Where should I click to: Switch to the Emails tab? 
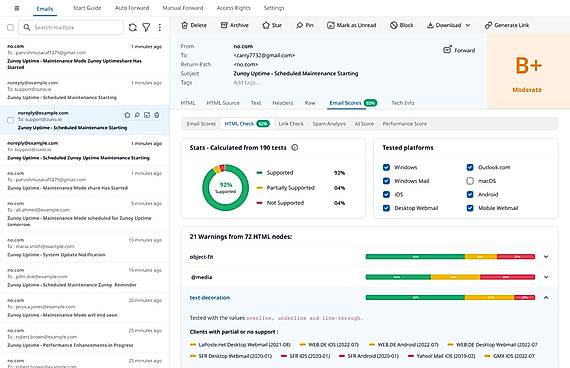45,8
